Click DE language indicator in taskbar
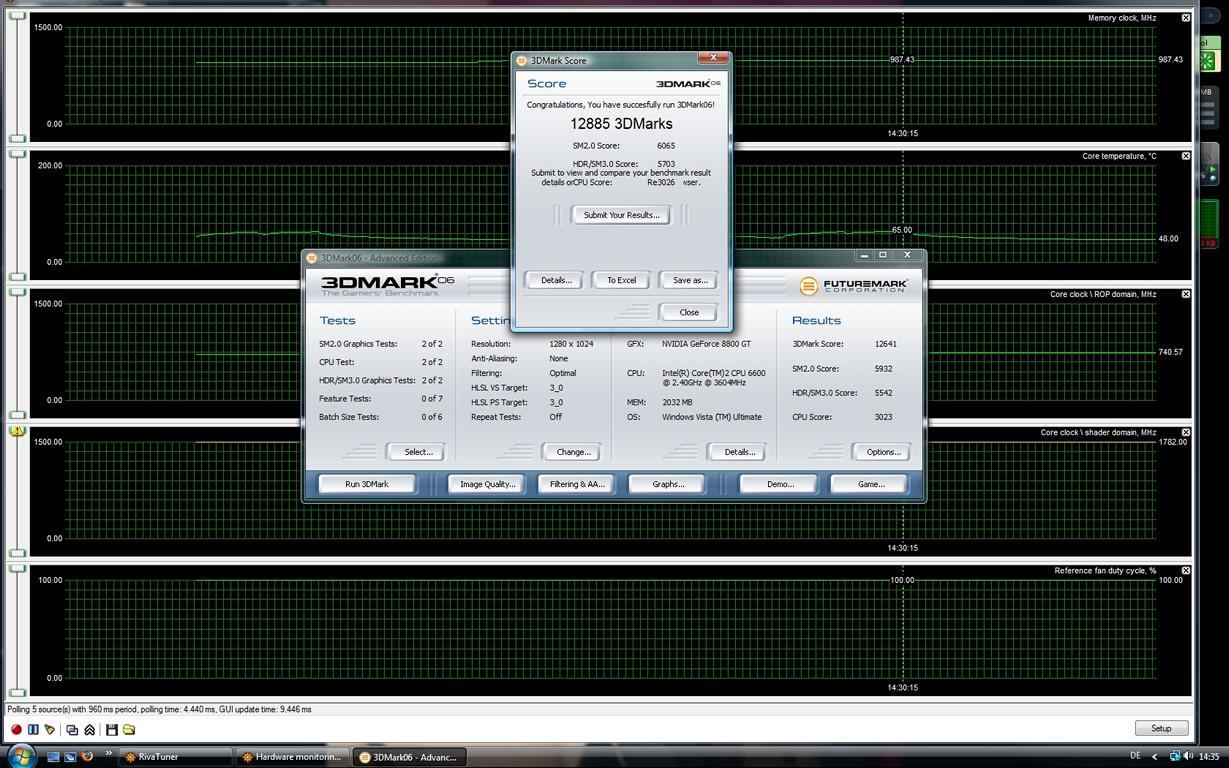 [1135, 756]
